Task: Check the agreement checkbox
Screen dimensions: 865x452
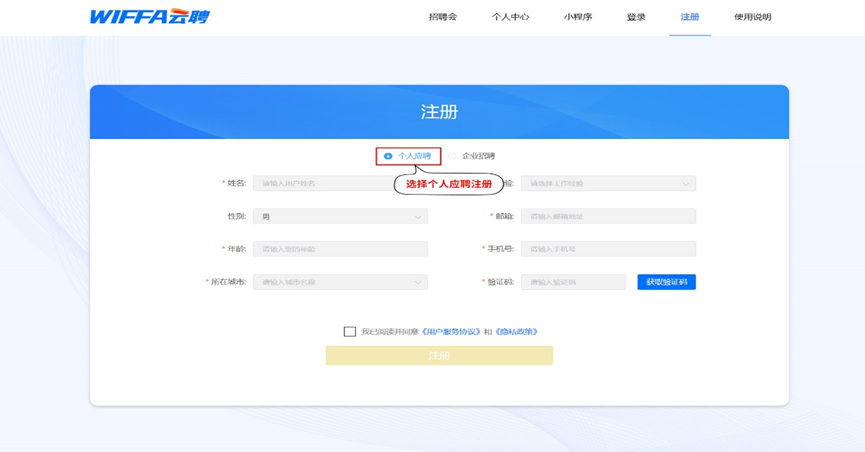Action: 349,332
